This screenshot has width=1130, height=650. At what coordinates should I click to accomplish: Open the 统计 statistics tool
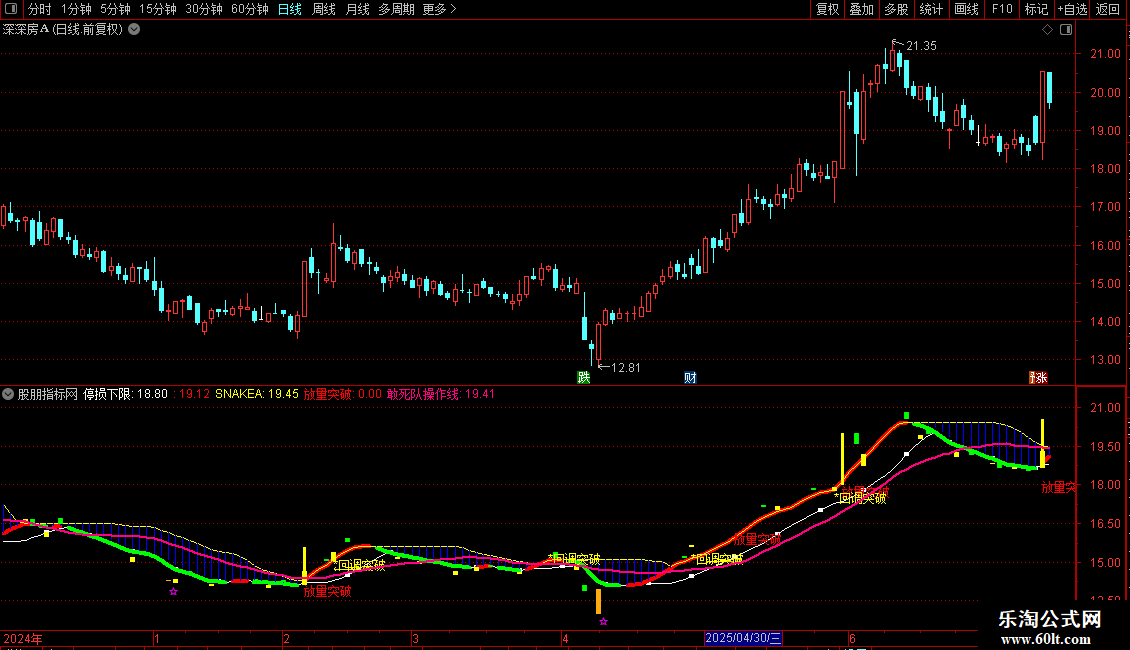coord(931,9)
